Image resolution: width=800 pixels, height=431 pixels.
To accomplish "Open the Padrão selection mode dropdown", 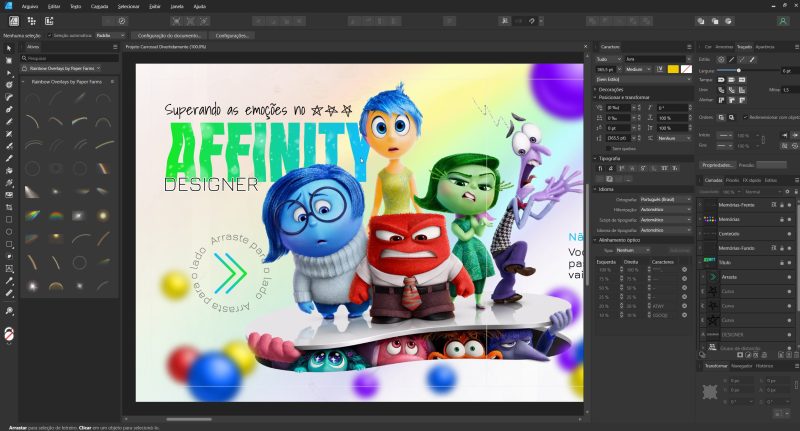I will click(x=110, y=36).
